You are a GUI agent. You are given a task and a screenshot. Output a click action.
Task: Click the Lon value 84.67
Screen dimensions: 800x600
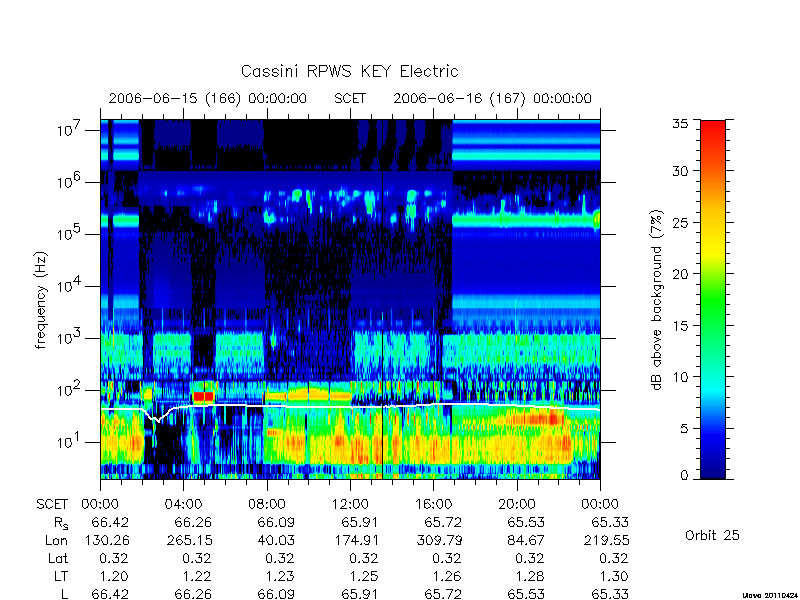526,540
